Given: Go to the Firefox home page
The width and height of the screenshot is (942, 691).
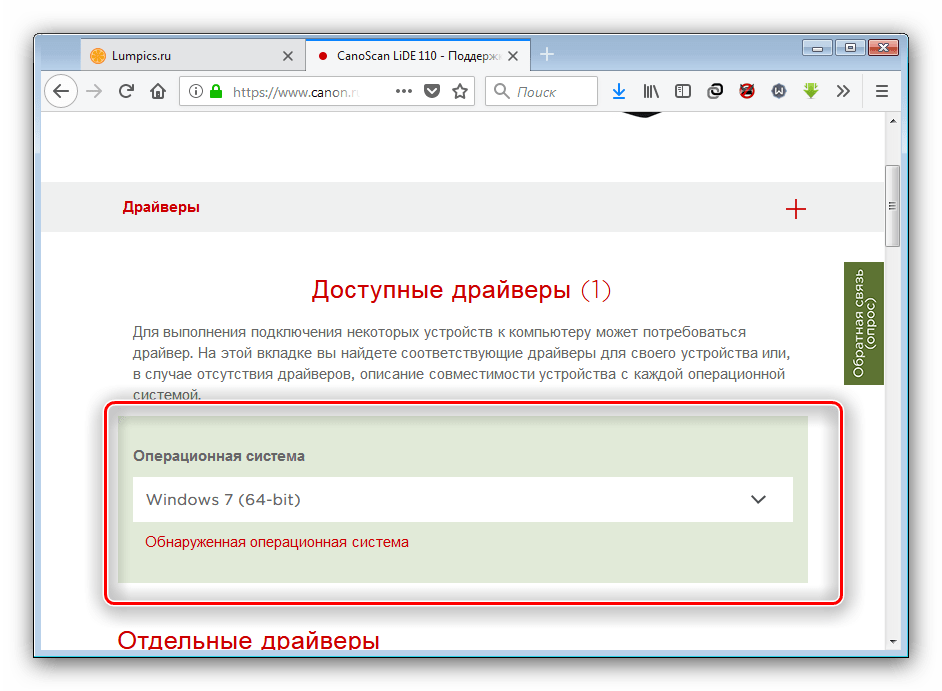Looking at the screenshot, I should point(157,91).
